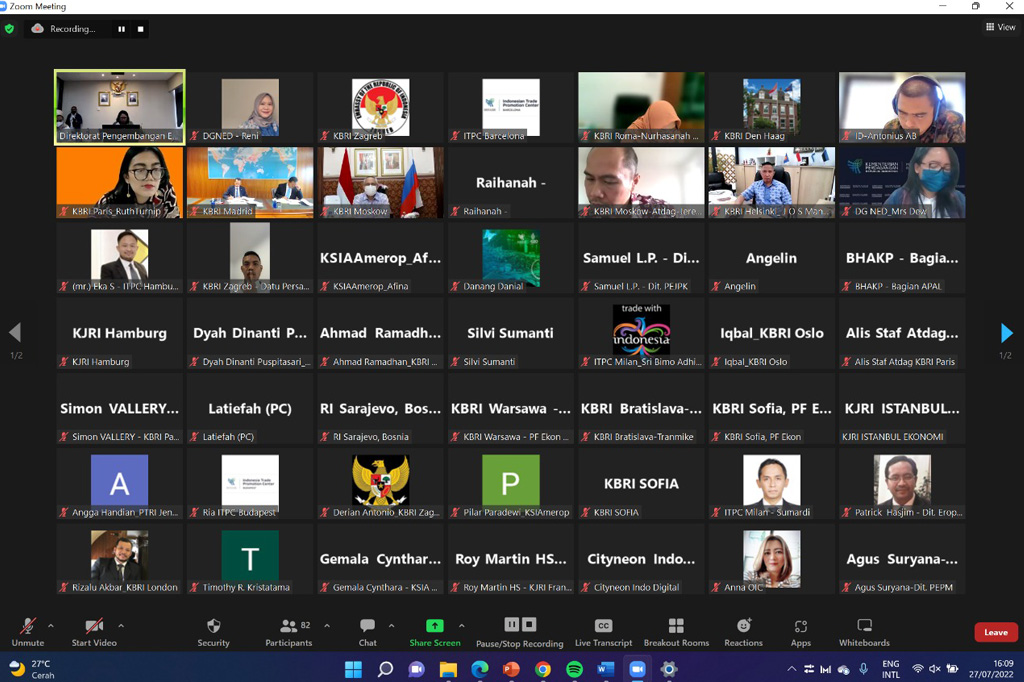This screenshot has height=682, width=1024.
Task: Select the KBRI Moskow video thumbnail
Action: click(x=380, y=182)
